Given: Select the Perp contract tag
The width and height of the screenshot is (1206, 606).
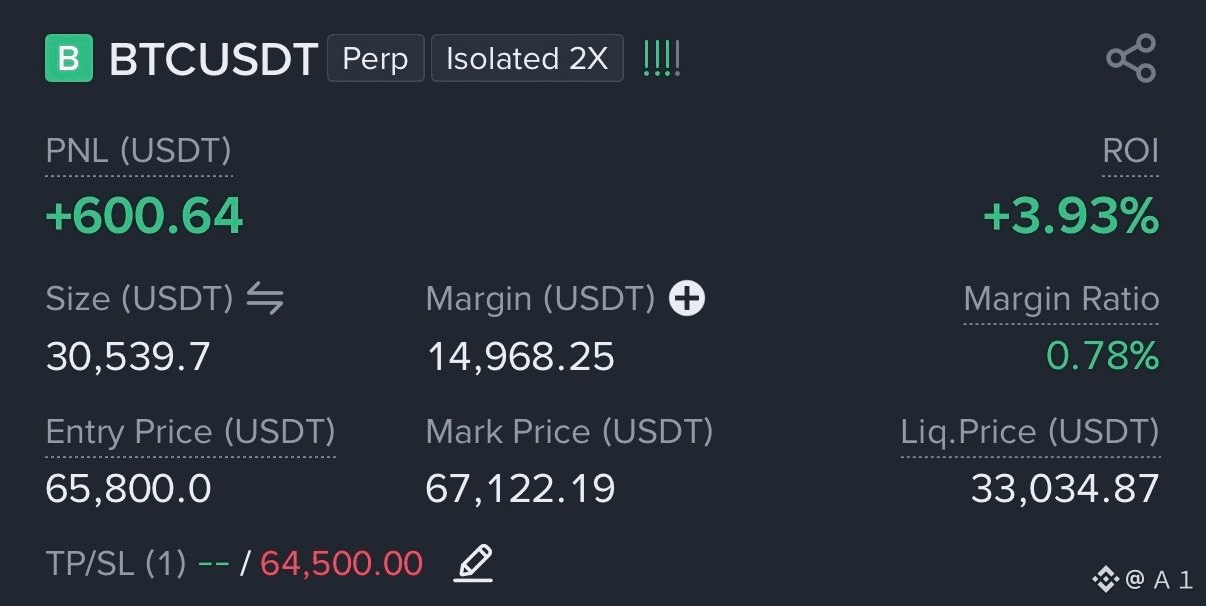Looking at the screenshot, I should pos(376,58).
